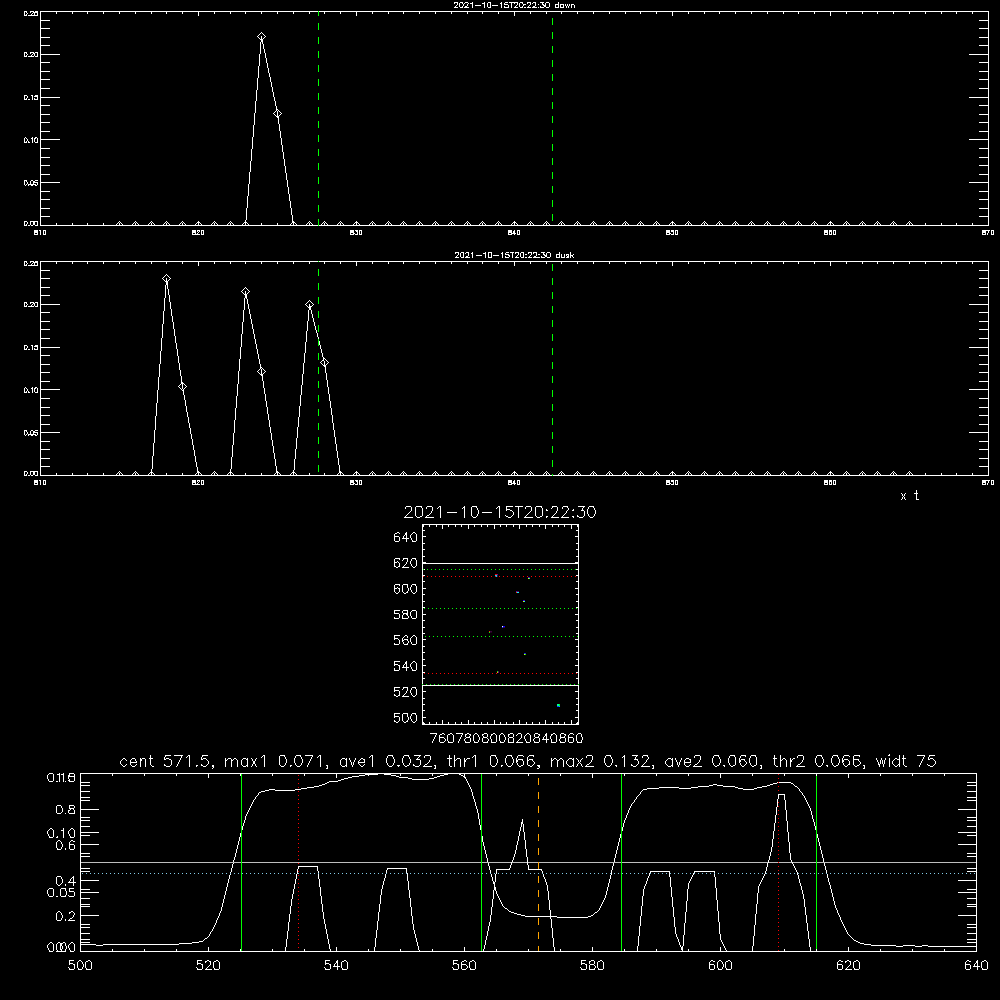Click 'widt 75' in bottom plot title
Viewport: 1000px width, 1000px height.
pyautogui.click(x=906, y=761)
